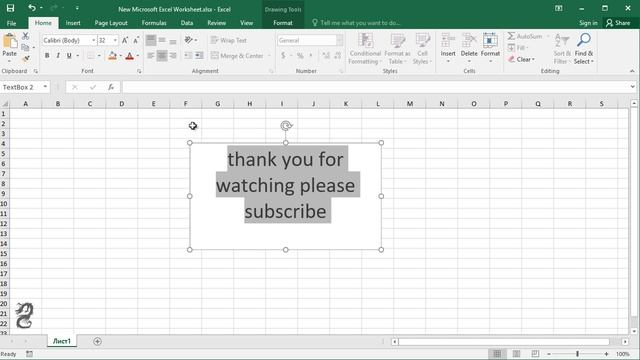Click AutoSum
Viewport: 640px width, 360px height.
point(526,36)
